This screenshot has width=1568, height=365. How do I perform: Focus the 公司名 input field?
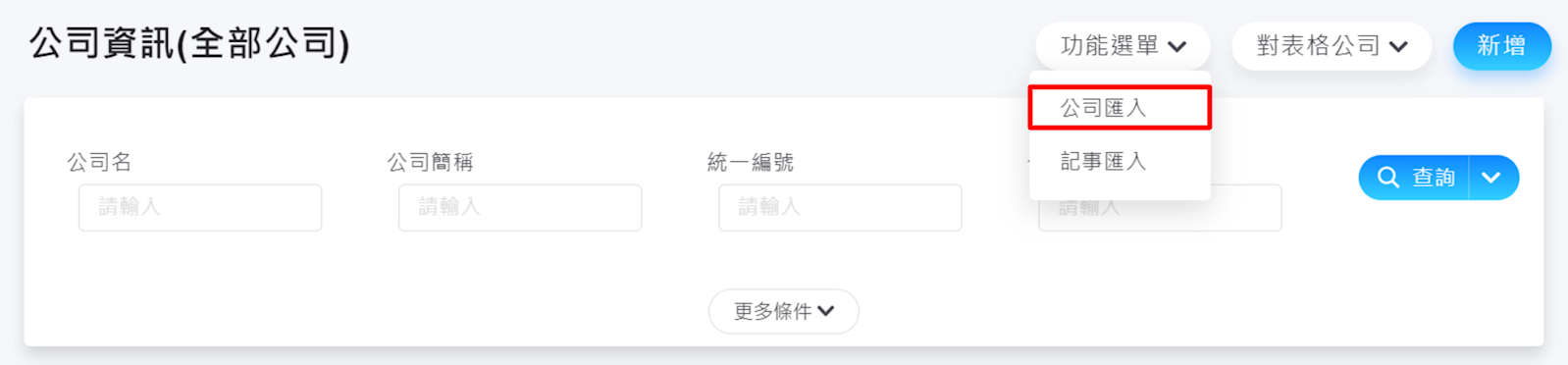[200, 207]
